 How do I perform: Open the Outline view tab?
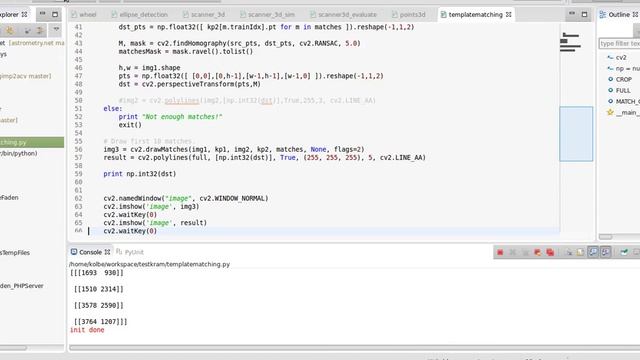click(618, 15)
